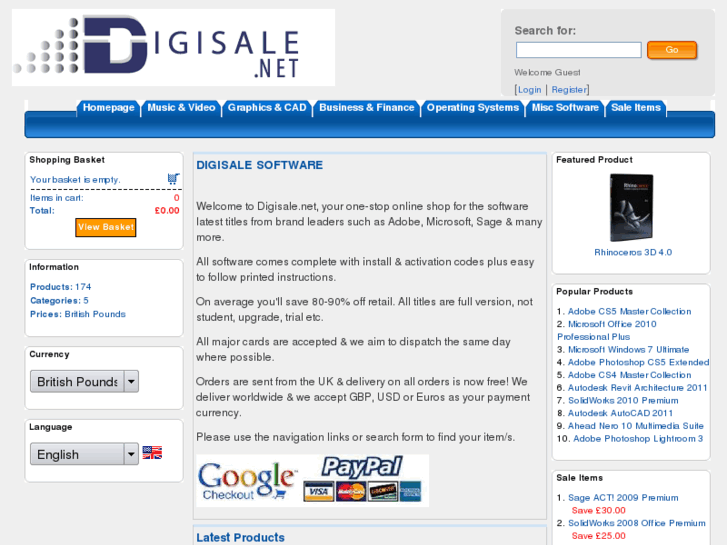Open SolidWorks 2008 Office Premium sale link

637,523
